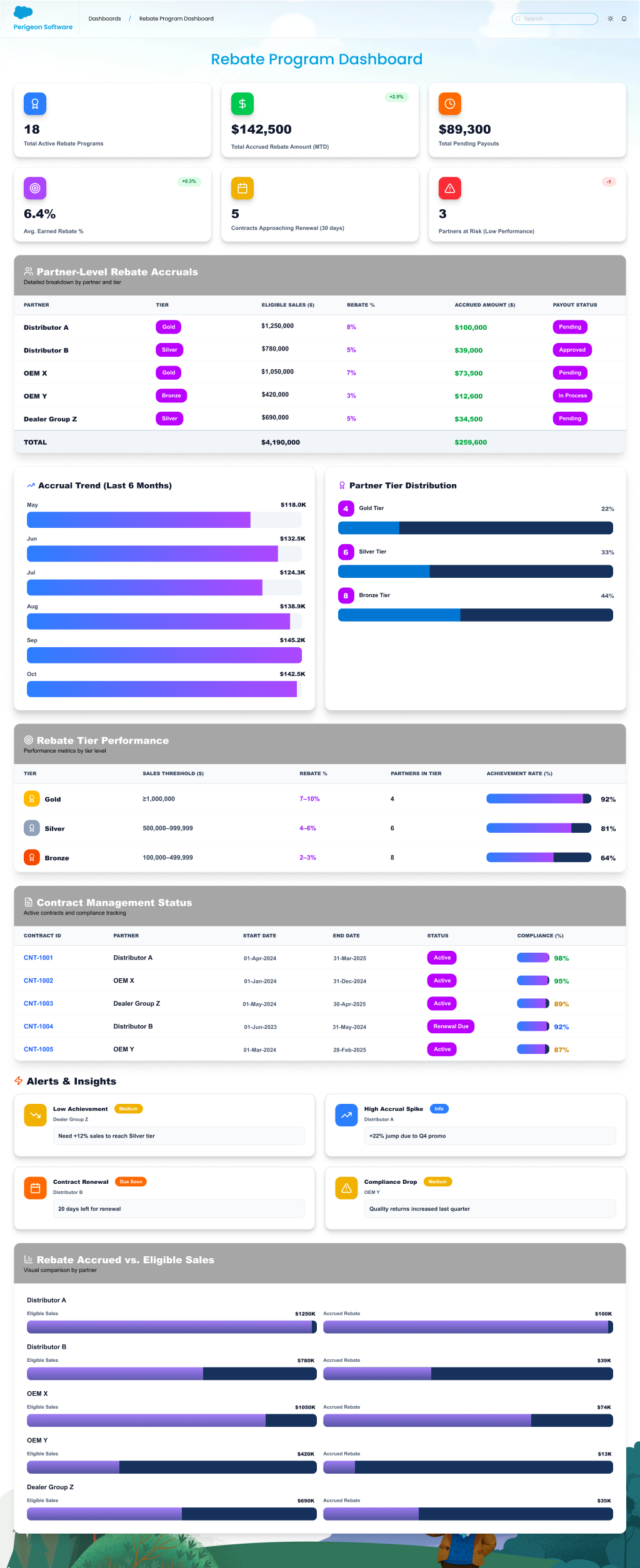Click the orange Contract Renewal alert icon
640x1568 pixels.
click(35, 1188)
